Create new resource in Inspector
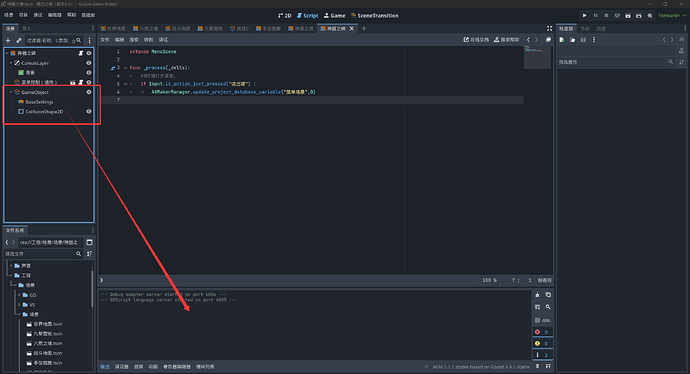The width and height of the screenshot is (690, 374). [x=562, y=40]
